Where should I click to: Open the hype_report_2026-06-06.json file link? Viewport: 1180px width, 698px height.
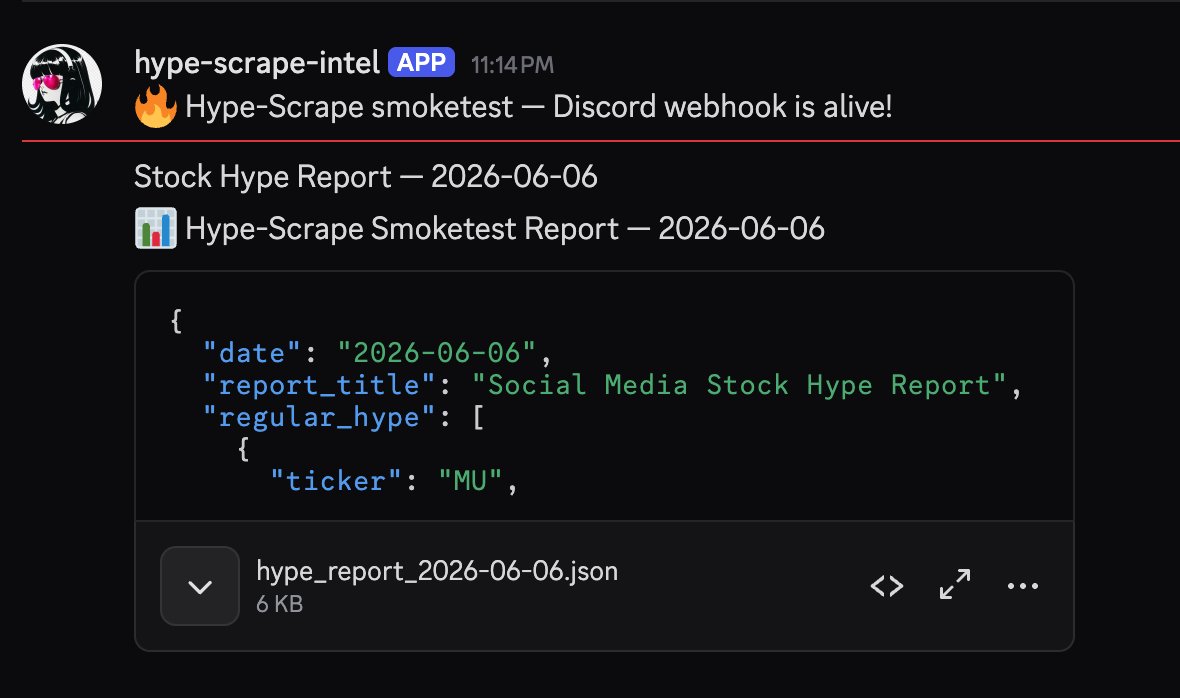click(437, 571)
